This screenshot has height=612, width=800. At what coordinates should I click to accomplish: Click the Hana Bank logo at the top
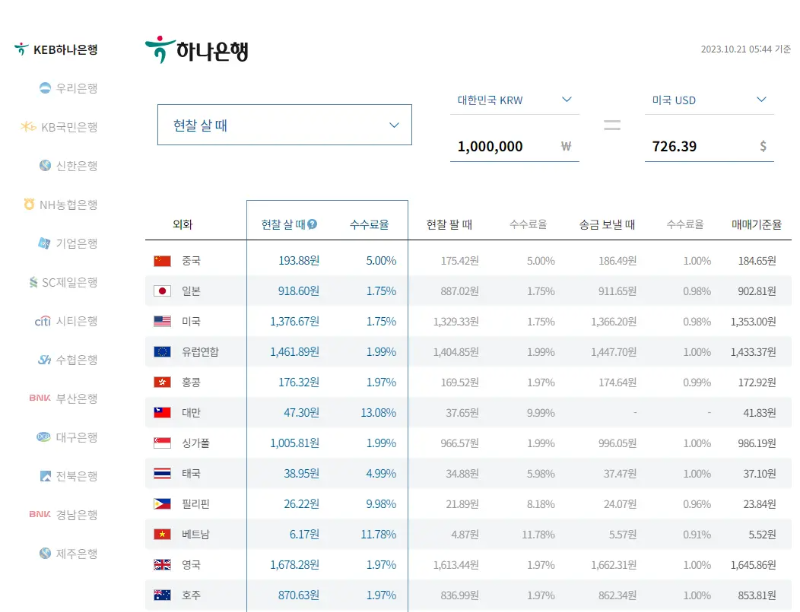point(195,49)
